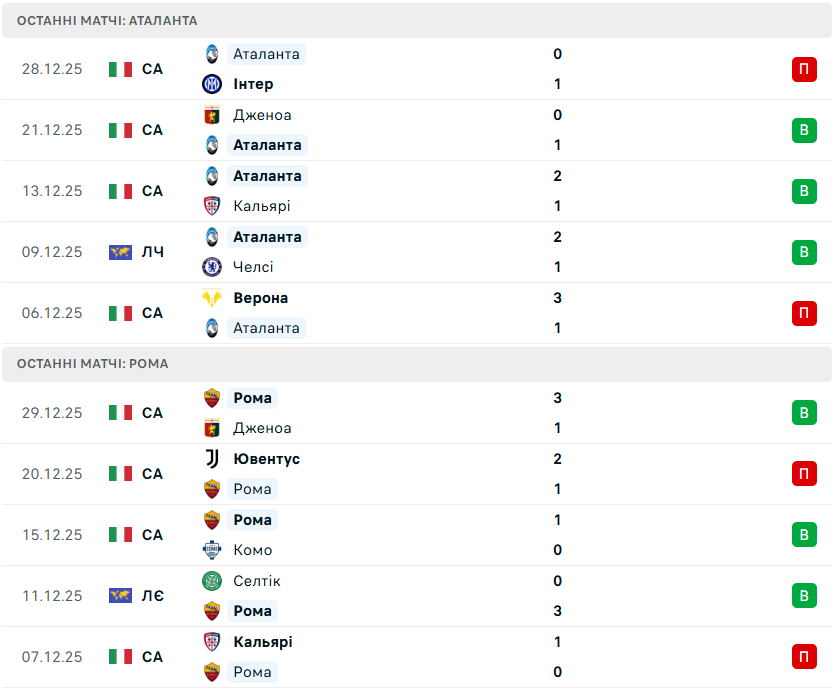
Task: Select the Селтік team name
Action: 257,581
